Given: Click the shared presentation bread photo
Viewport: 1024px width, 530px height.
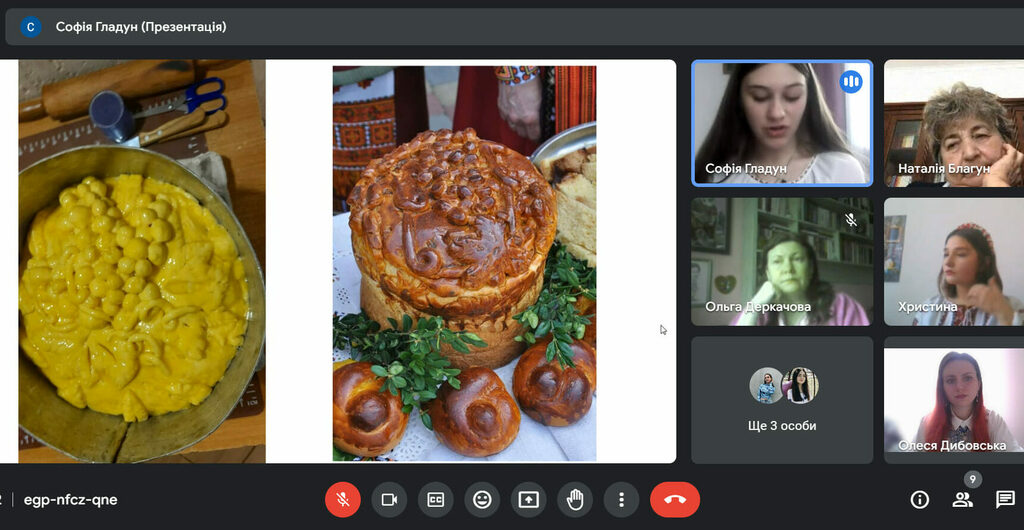Looking at the screenshot, I should [x=464, y=262].
